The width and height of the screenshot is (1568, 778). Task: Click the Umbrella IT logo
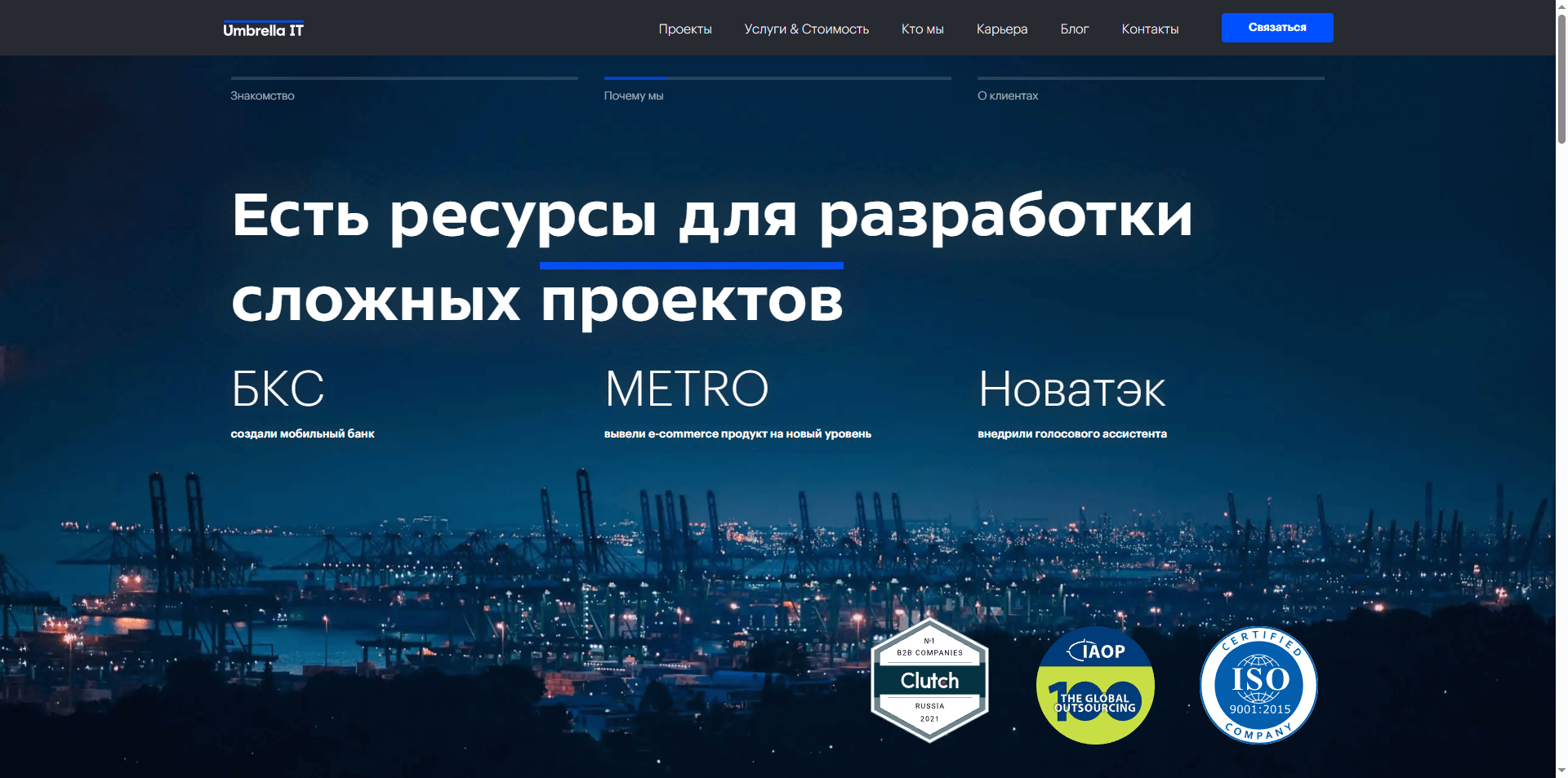tap(263, 28)
